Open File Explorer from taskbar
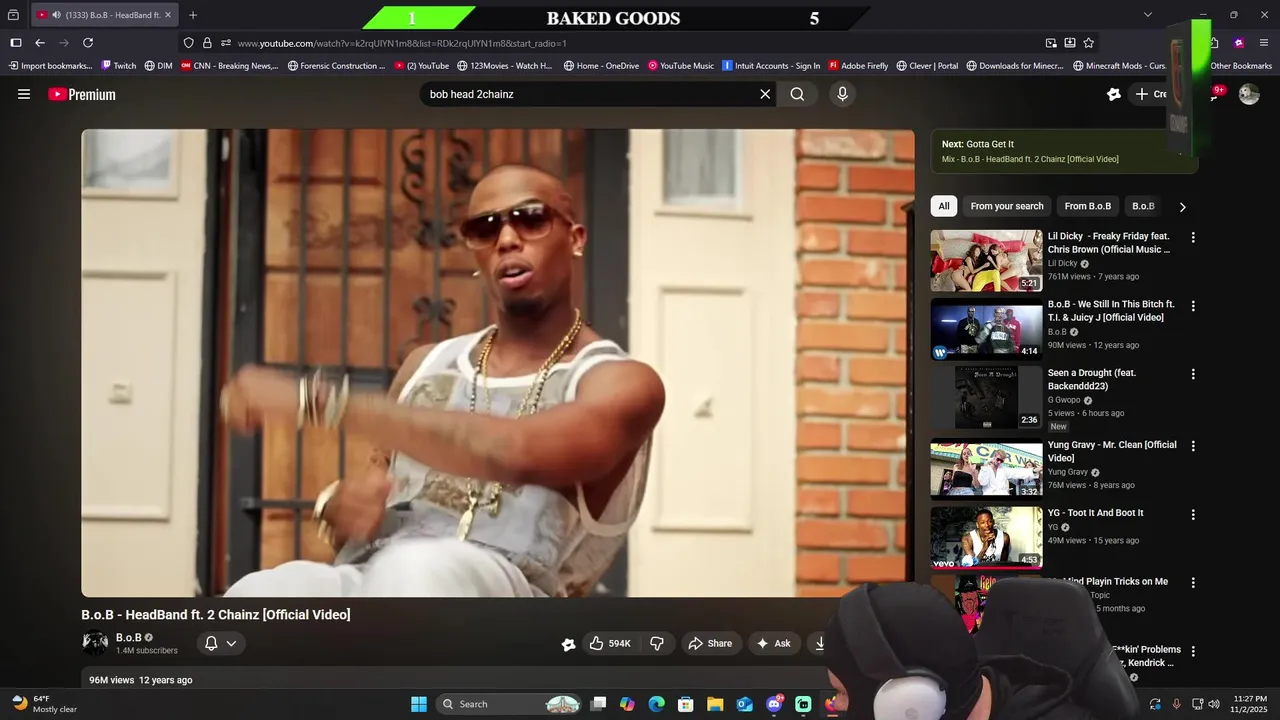This screenshot has height=720, width=1280. (715, 704)
